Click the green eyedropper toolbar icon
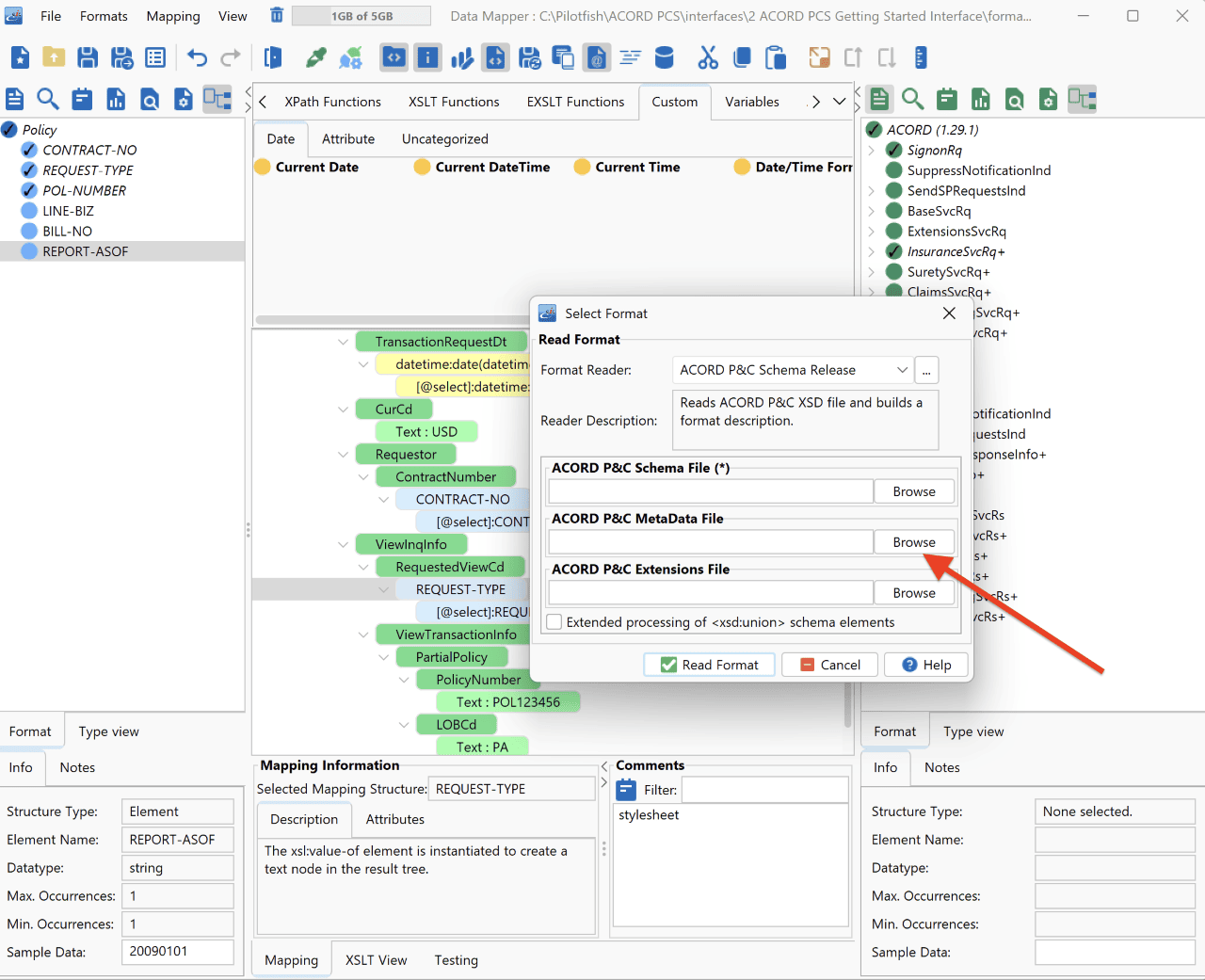 (316, 58)
